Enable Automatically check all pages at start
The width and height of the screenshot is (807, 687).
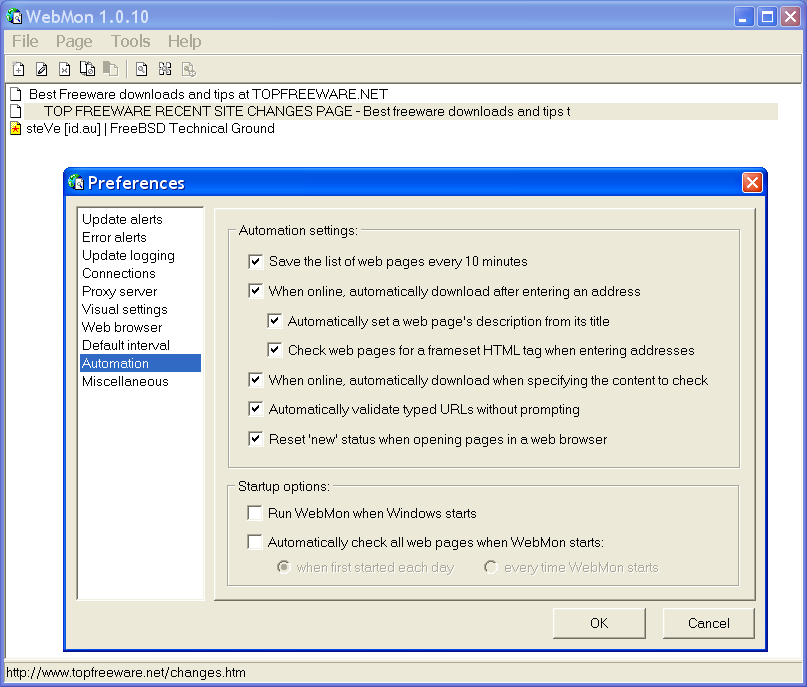(x=255, y=542)
